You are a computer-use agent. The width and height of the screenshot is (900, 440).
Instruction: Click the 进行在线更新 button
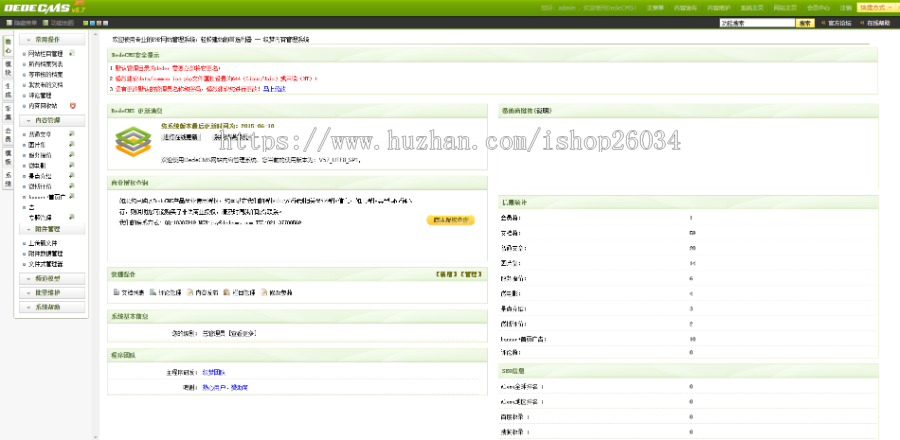click(x=181, y=137)
